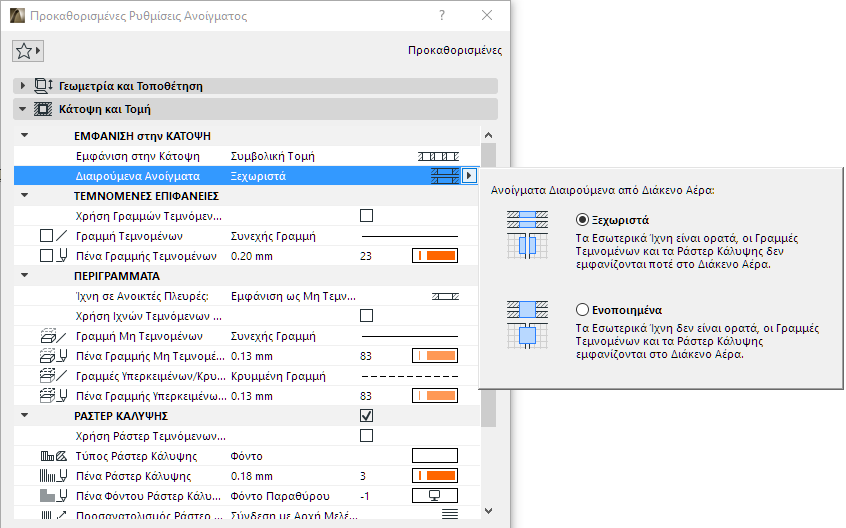Click the Κάτοψη και Τομή panel icon
846x528 pixels.
coord(43,109)
